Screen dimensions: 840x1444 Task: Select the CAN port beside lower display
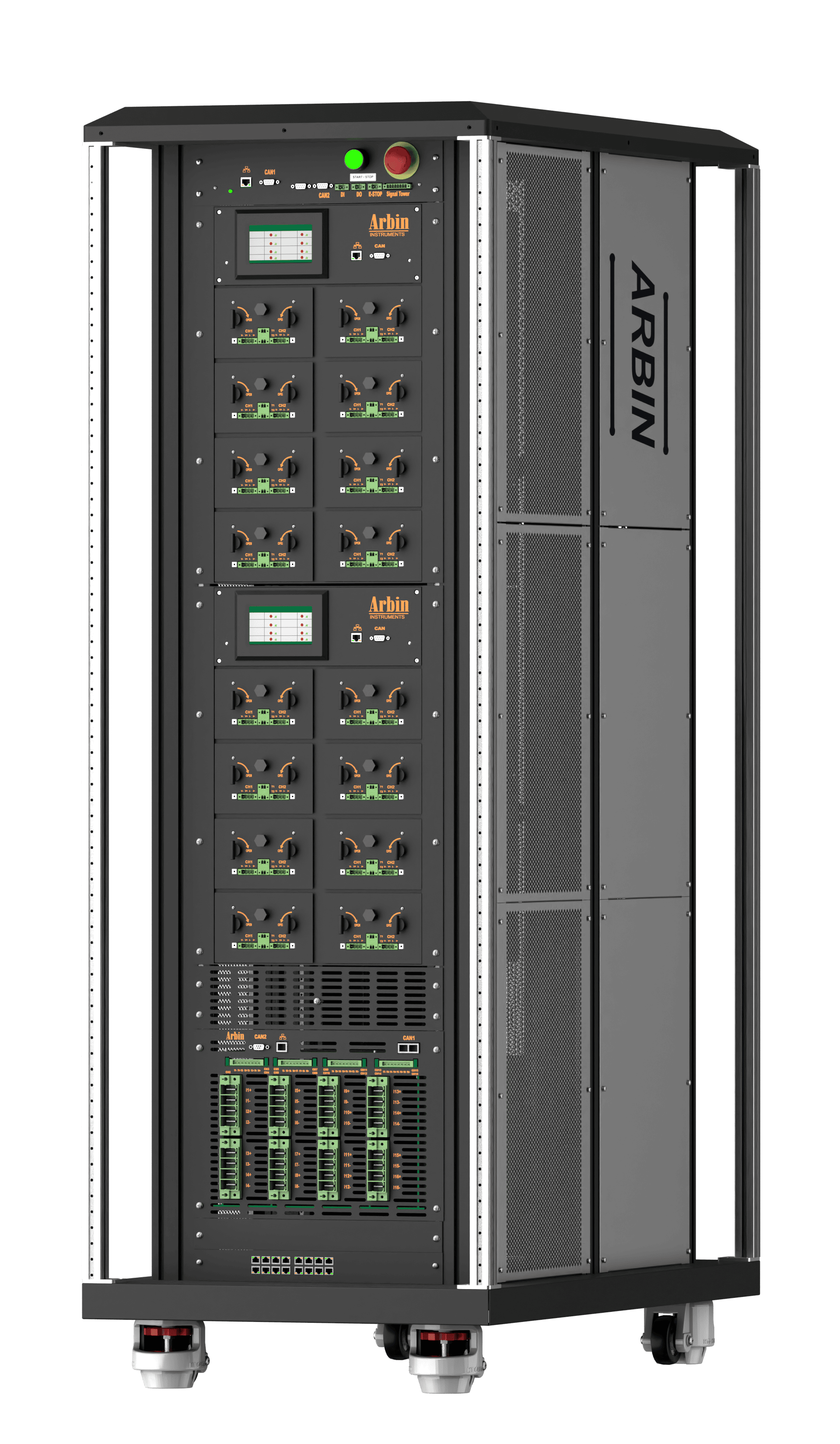(x=379, y=638)
